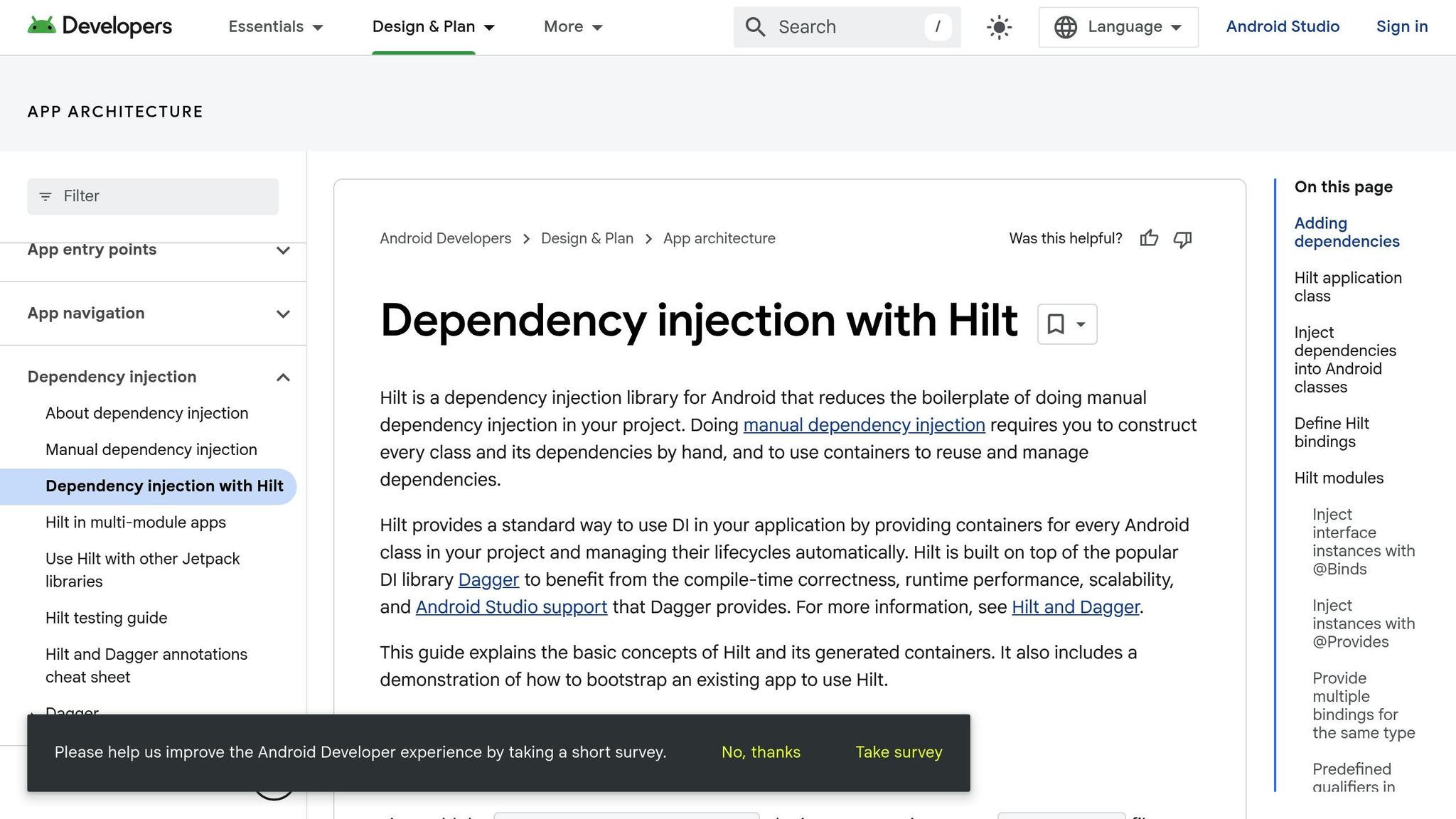
Task: Jump to Adding dependencies section
Action: tap(1347, 232)
